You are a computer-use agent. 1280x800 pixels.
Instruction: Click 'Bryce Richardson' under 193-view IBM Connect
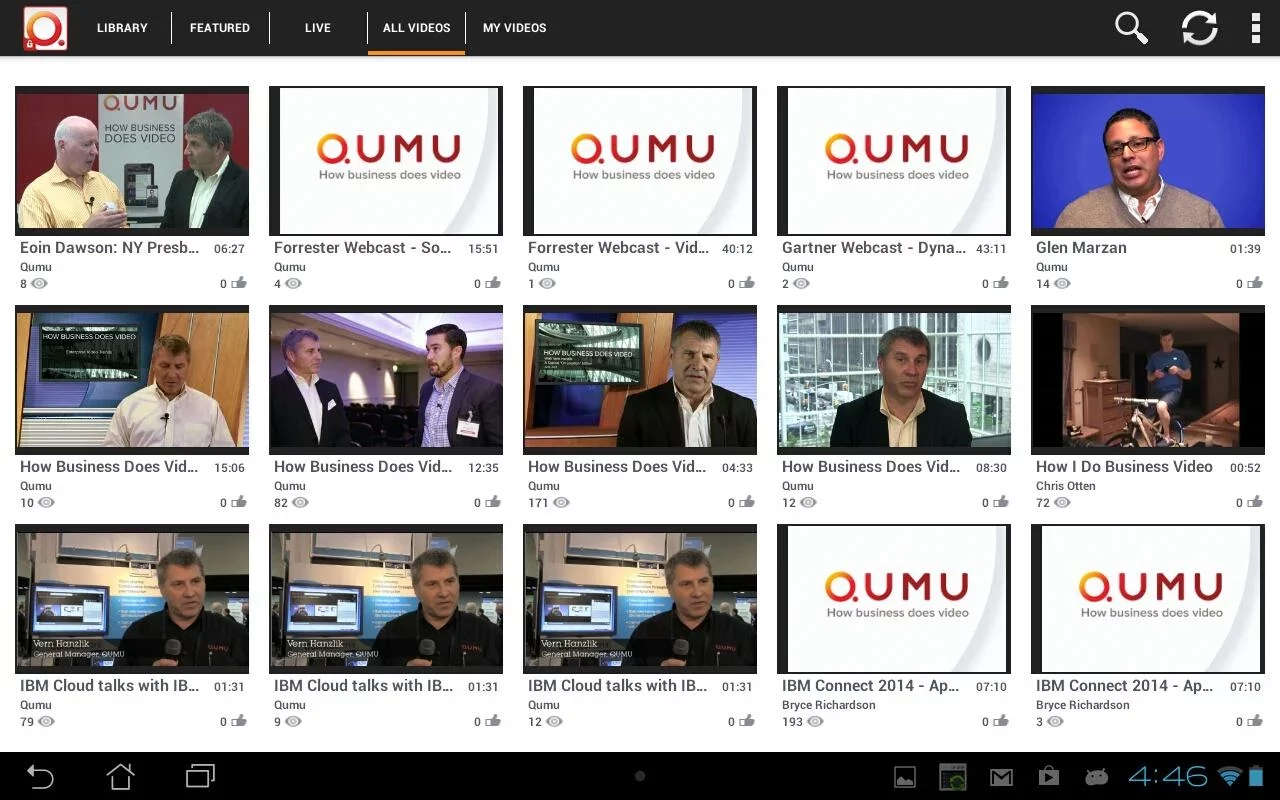click(x=829, y=705)
